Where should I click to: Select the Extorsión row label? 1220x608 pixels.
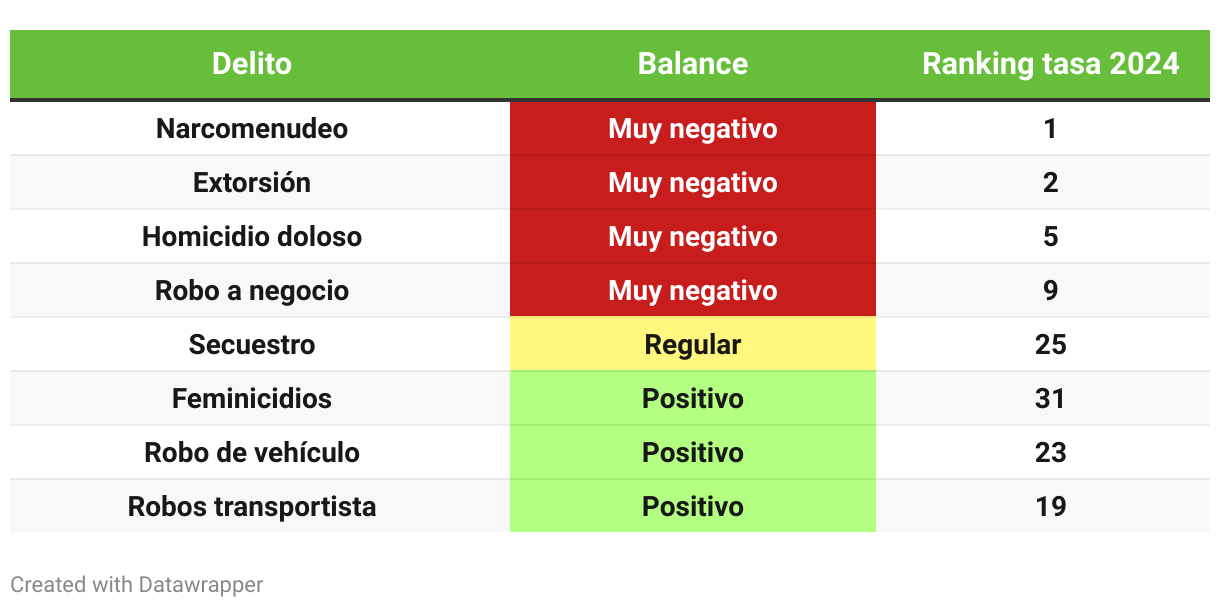pos(252,183)
